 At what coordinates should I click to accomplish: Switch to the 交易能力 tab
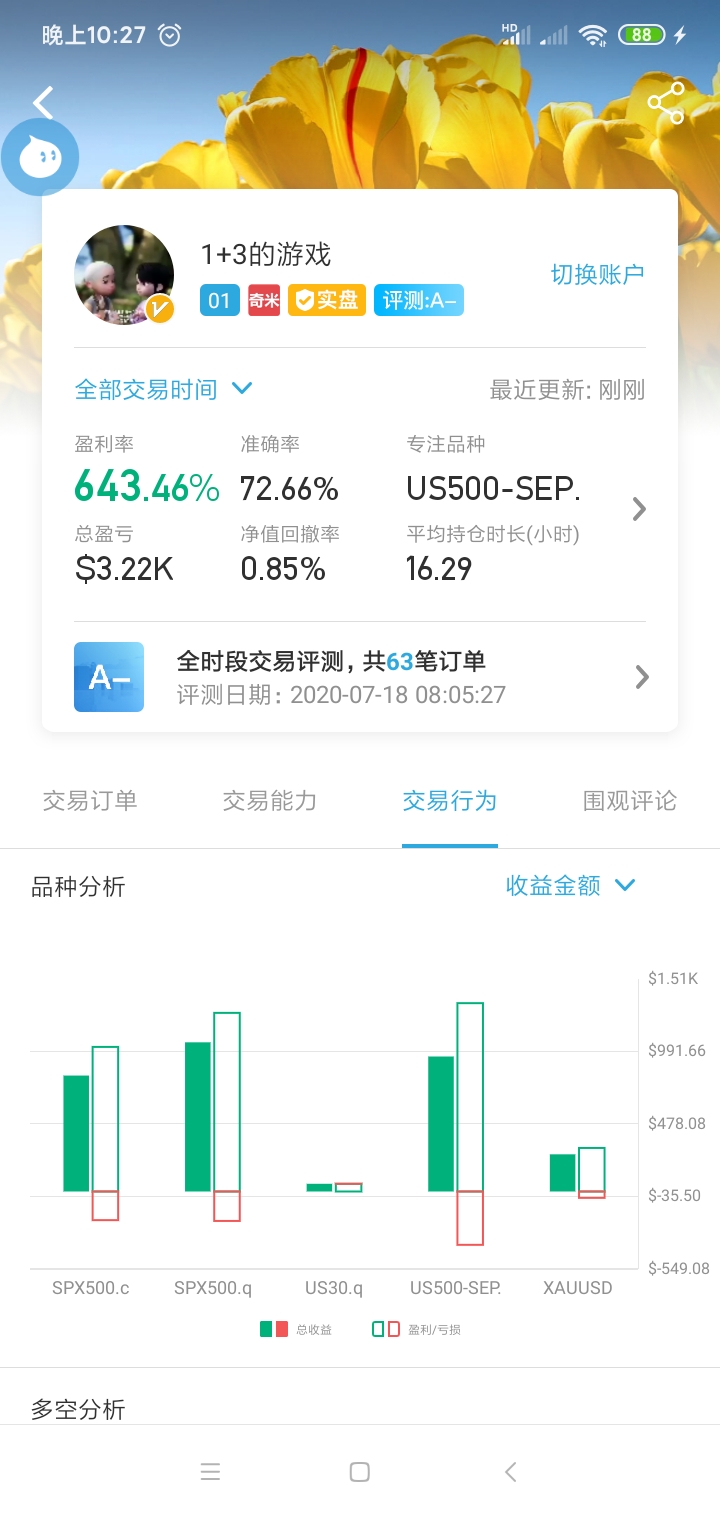[270, 801]
